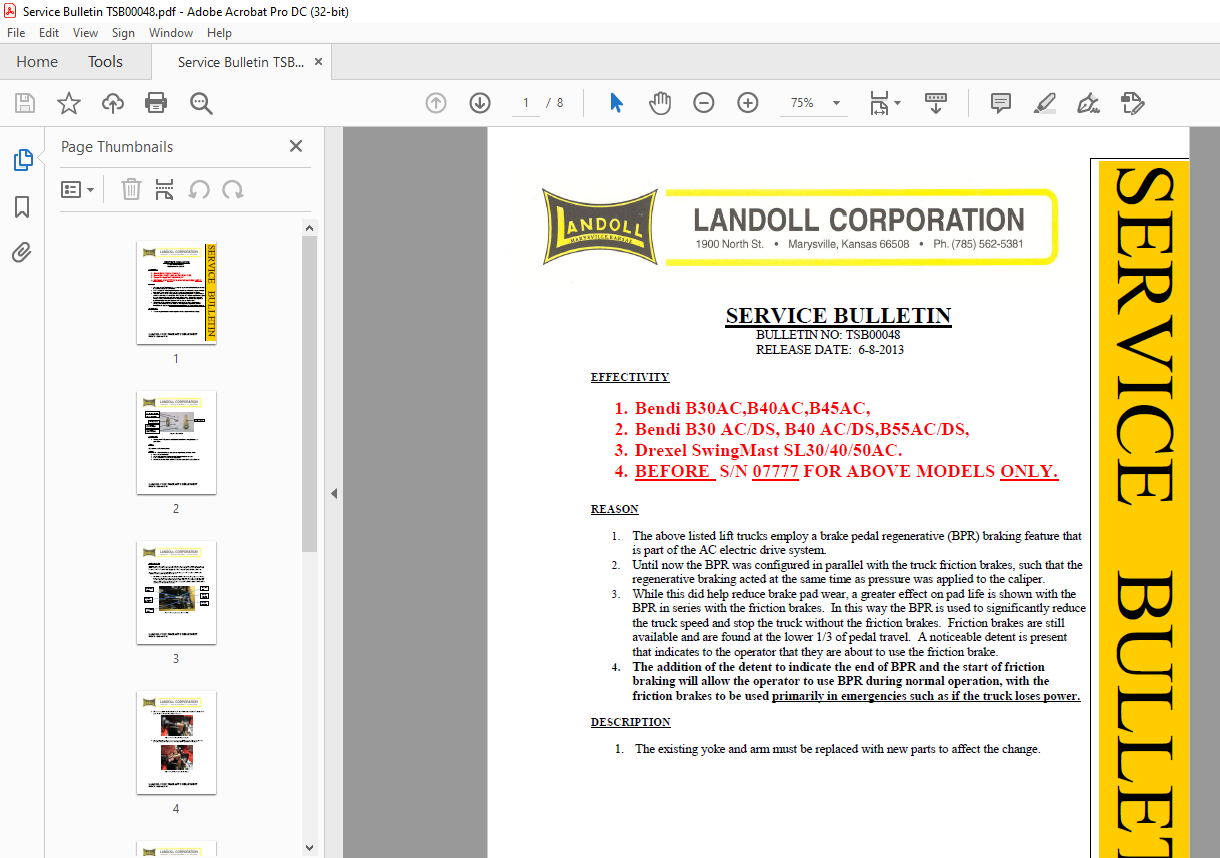Expand the page fit options dropdown arrow
The width and height of the screenshot is (1220, 858).
[x=897, y=103]
